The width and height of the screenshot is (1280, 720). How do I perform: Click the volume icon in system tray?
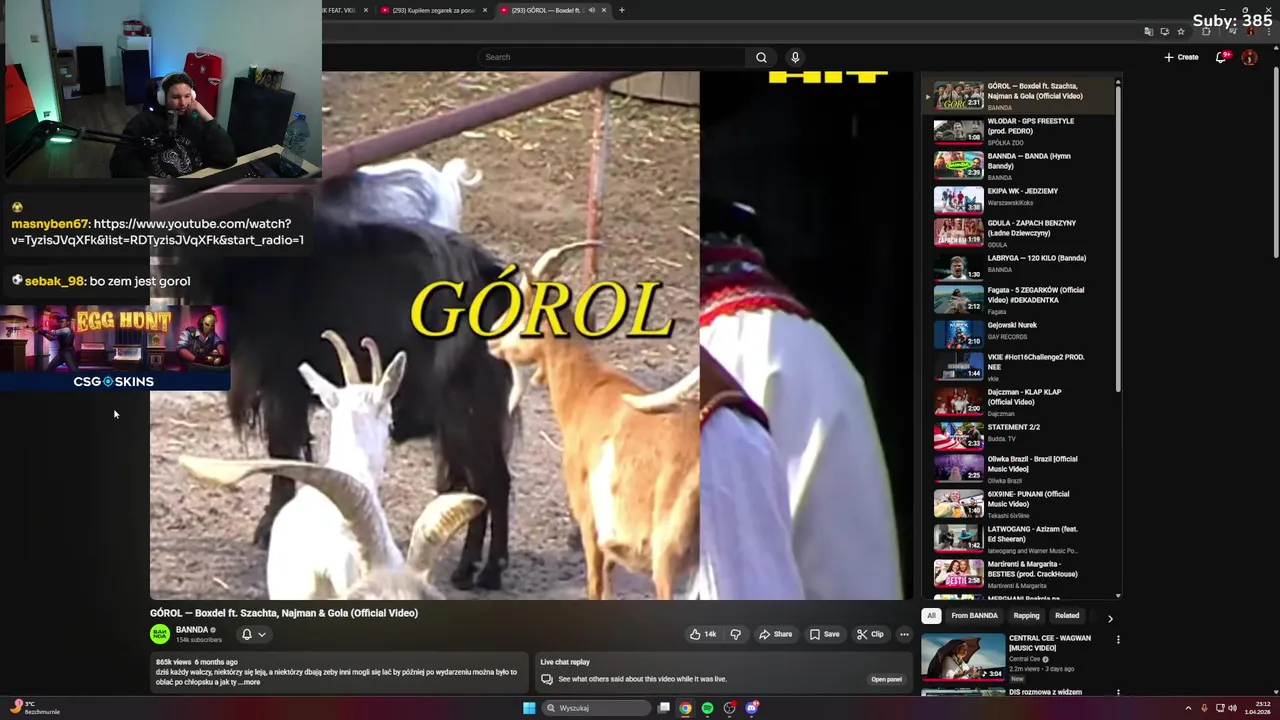click(x=1235, y=708)
